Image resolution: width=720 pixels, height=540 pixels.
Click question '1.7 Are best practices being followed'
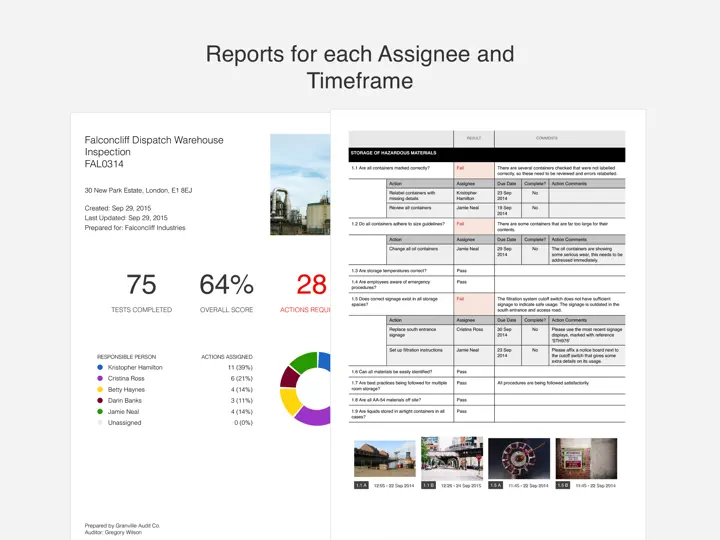click(x=399, y=386)
